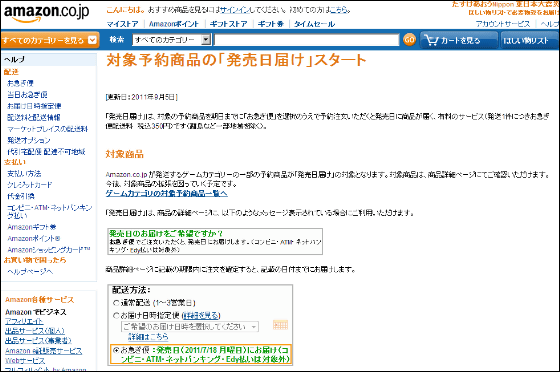Open the Webサービス link
560x372 pixels.
pyautogui.click(x=25, y=361)
